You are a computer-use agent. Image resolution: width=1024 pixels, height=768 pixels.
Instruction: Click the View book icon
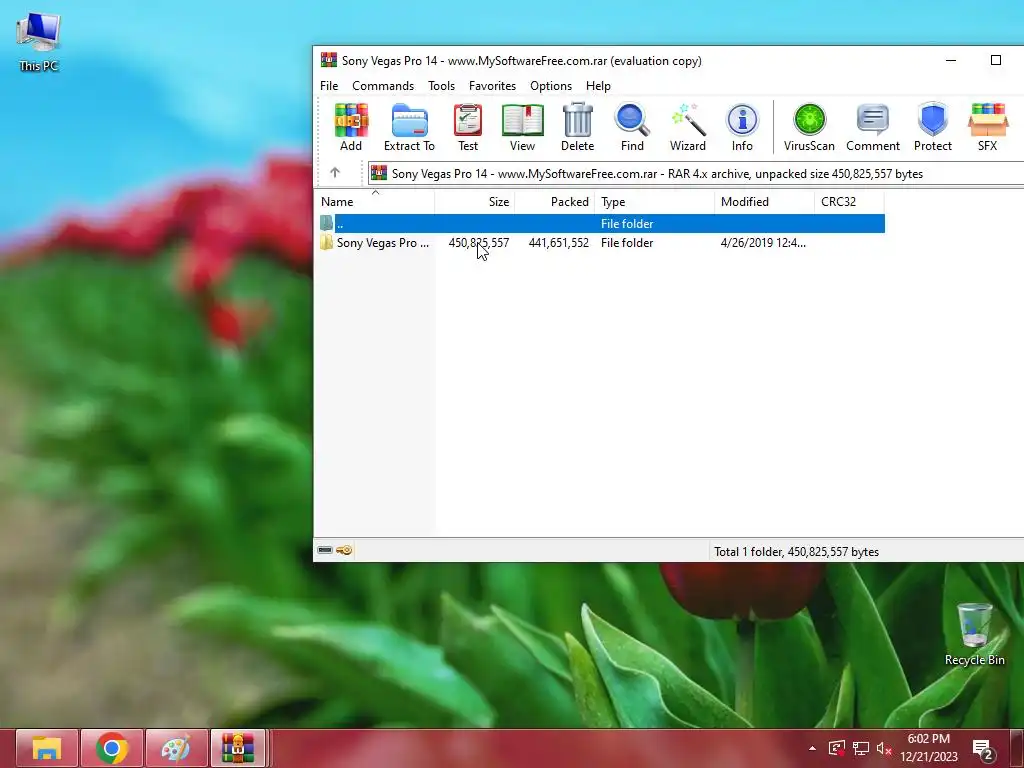point(522,127)
